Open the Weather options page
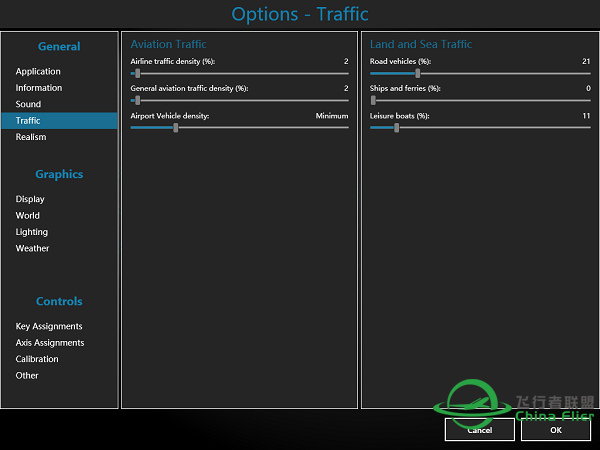 pyautogui.click(x=32, y=248)
